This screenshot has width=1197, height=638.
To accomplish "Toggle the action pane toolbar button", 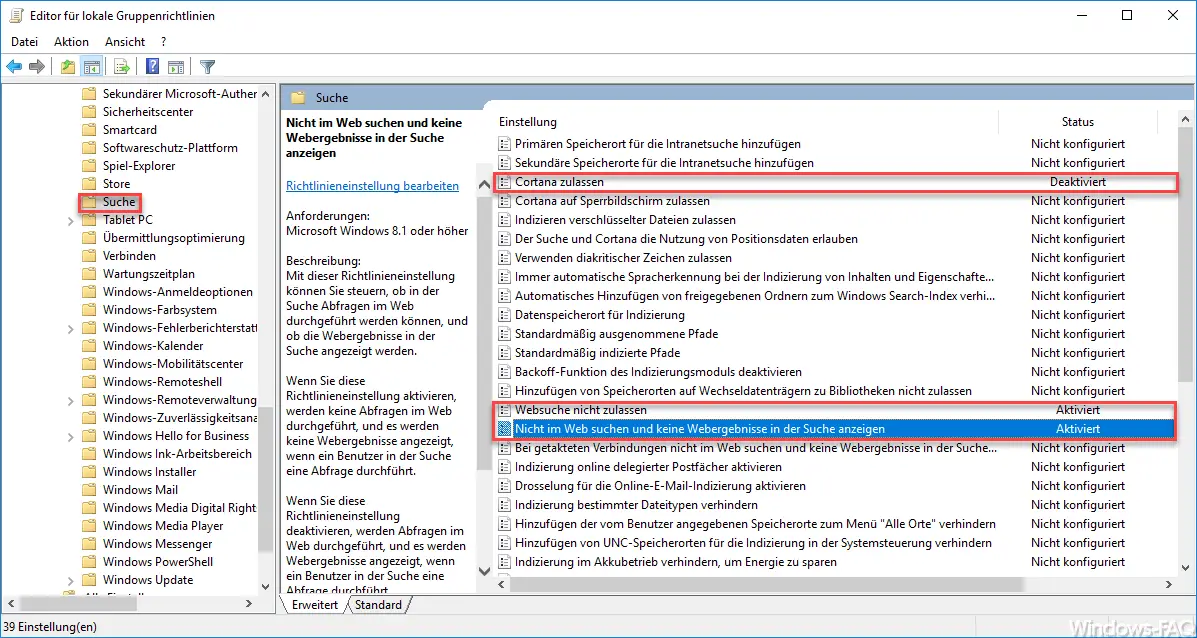I will [x=176, y=66].
